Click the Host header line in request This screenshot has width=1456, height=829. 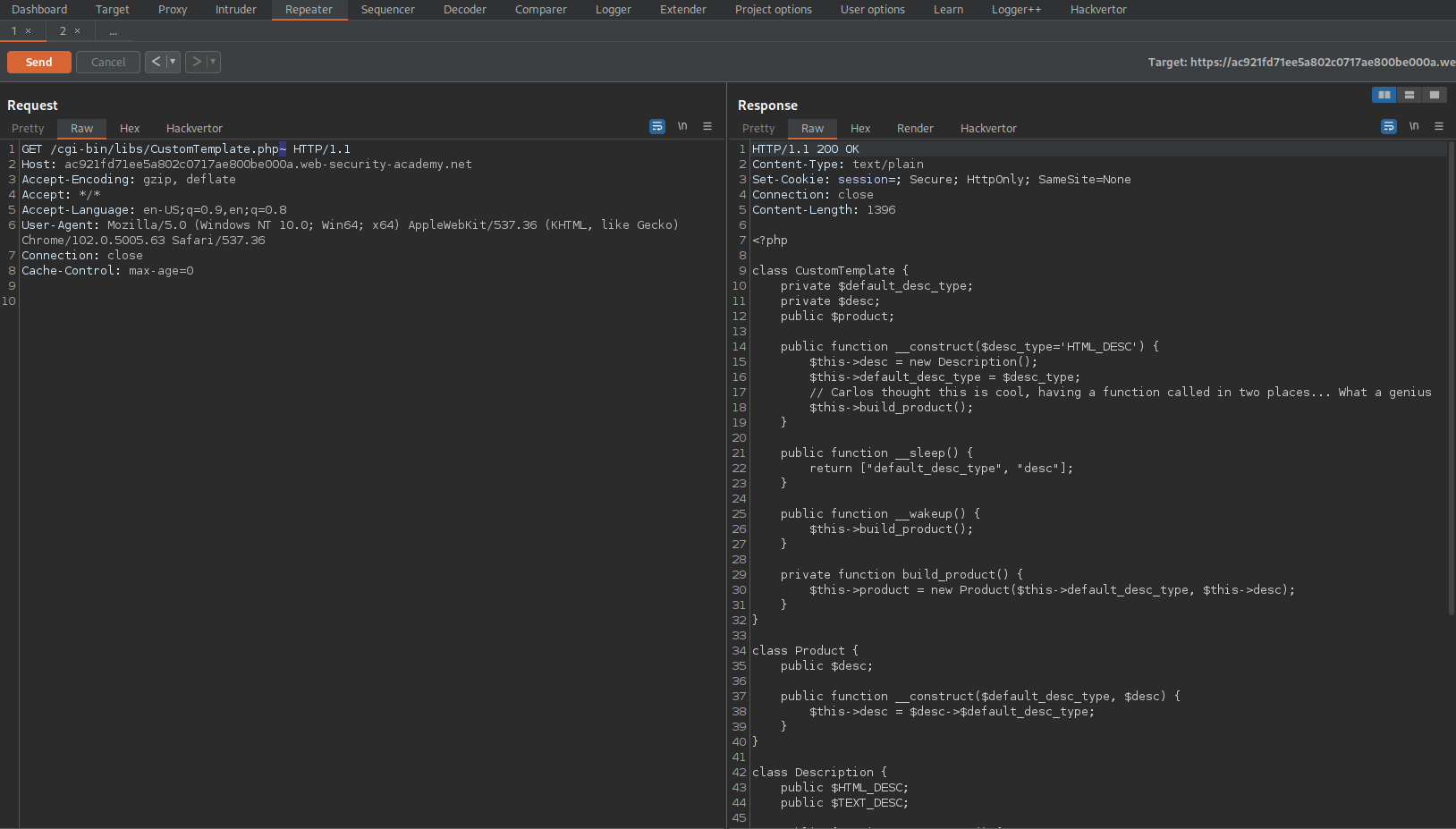pyautogui.click(x=247, y=165)
